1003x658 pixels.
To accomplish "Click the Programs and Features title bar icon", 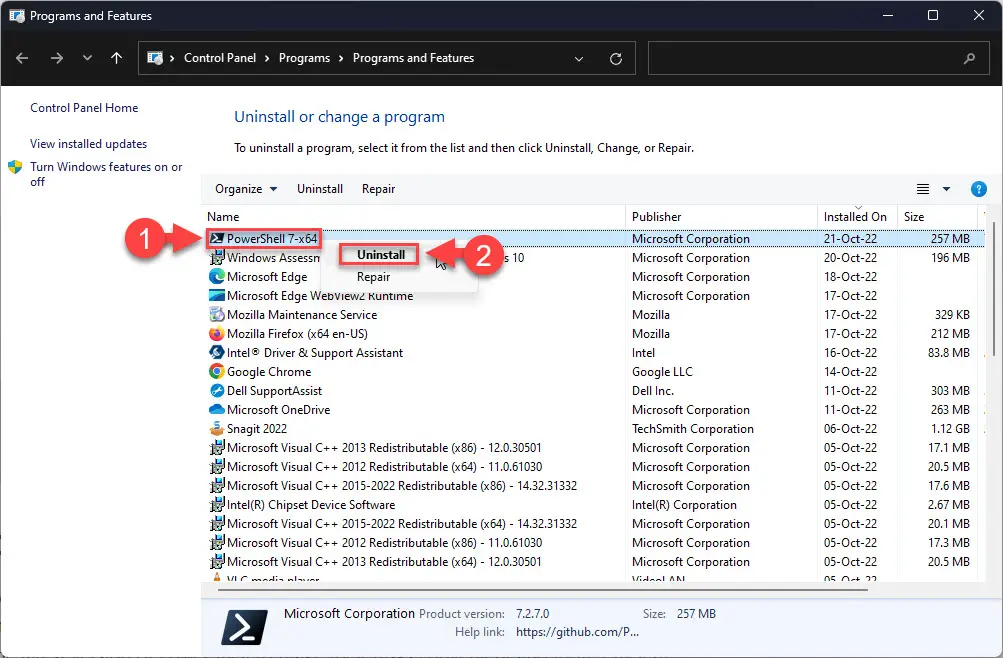I will pyautogui.click(x=17, y=15).
